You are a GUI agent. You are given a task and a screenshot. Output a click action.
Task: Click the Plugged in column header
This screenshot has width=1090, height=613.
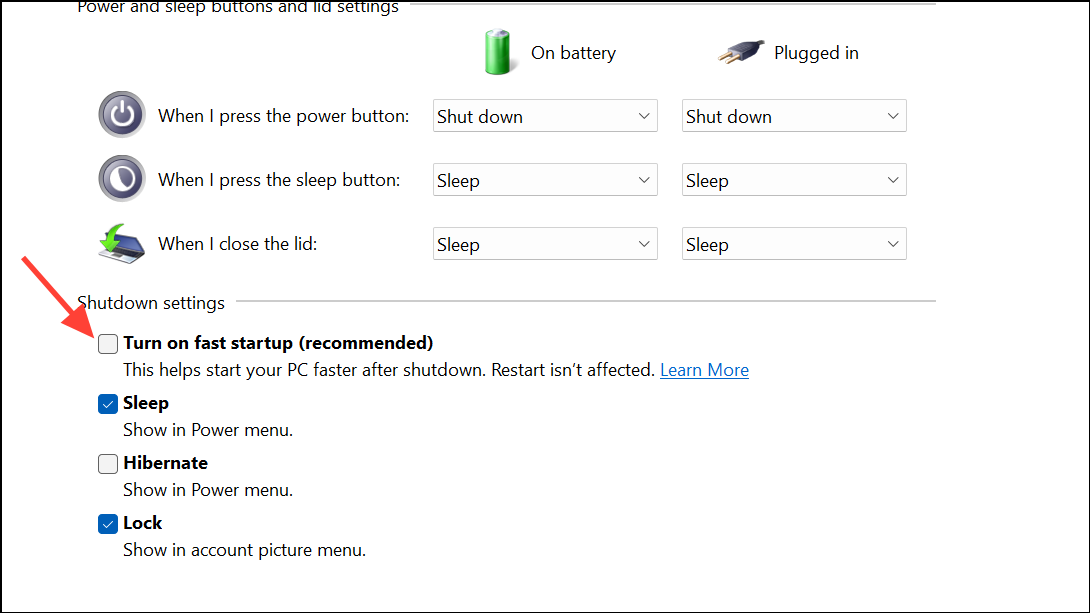click(x=816, y=52)
